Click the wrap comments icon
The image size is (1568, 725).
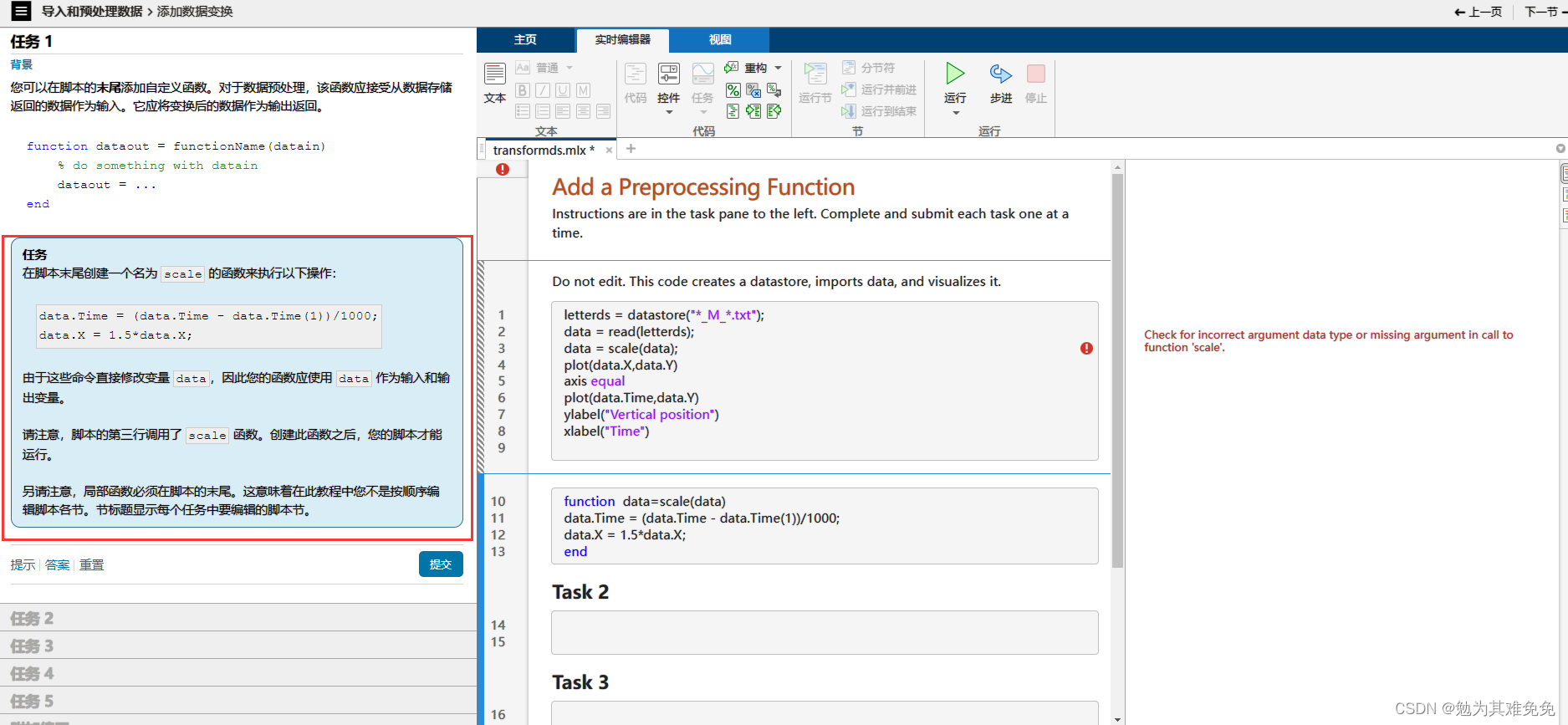click(x=774, y=90)
